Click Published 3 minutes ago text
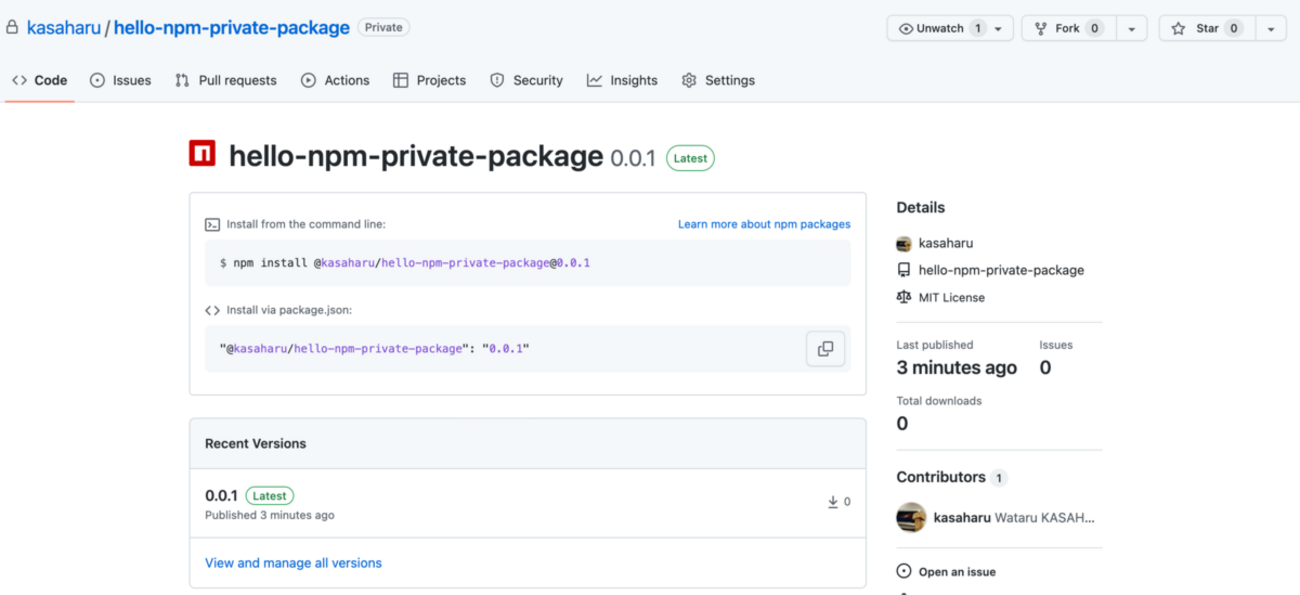Screen dimensions: 1300x595 (270, 515)
